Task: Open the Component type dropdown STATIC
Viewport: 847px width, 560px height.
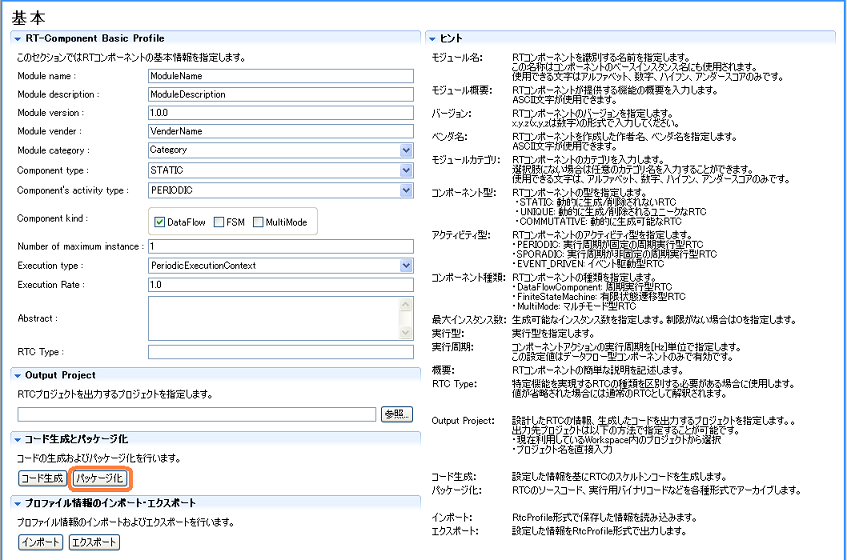Action: 406,171
